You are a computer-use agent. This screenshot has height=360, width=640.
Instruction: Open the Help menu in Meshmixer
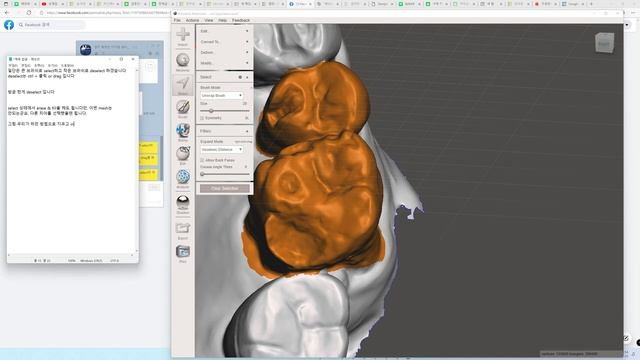(x=222, y=20)
